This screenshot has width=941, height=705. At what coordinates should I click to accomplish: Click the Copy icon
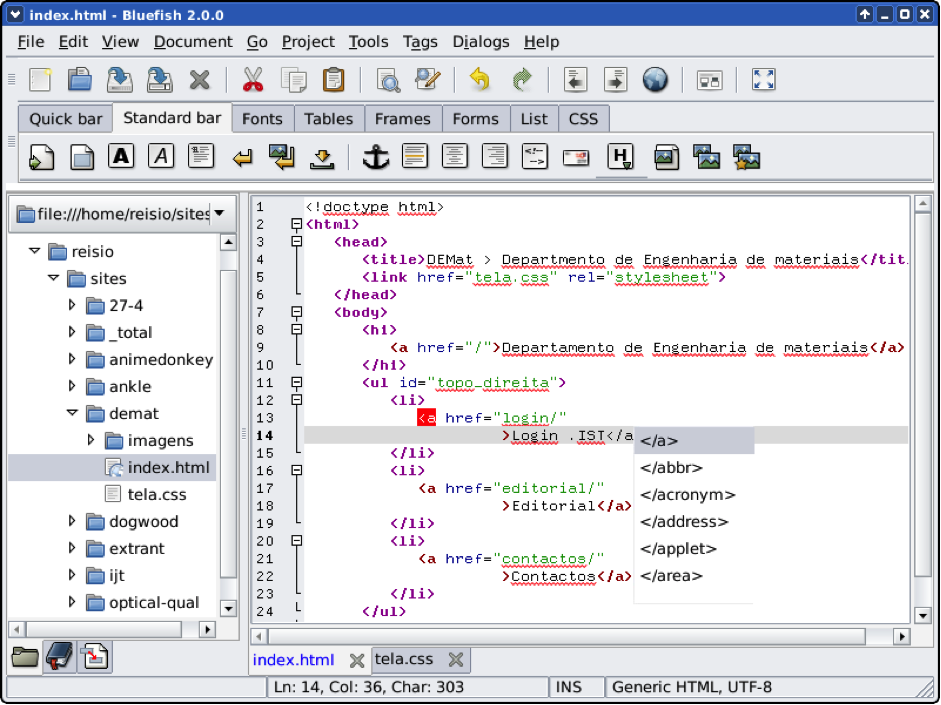(x=293, y=79)
